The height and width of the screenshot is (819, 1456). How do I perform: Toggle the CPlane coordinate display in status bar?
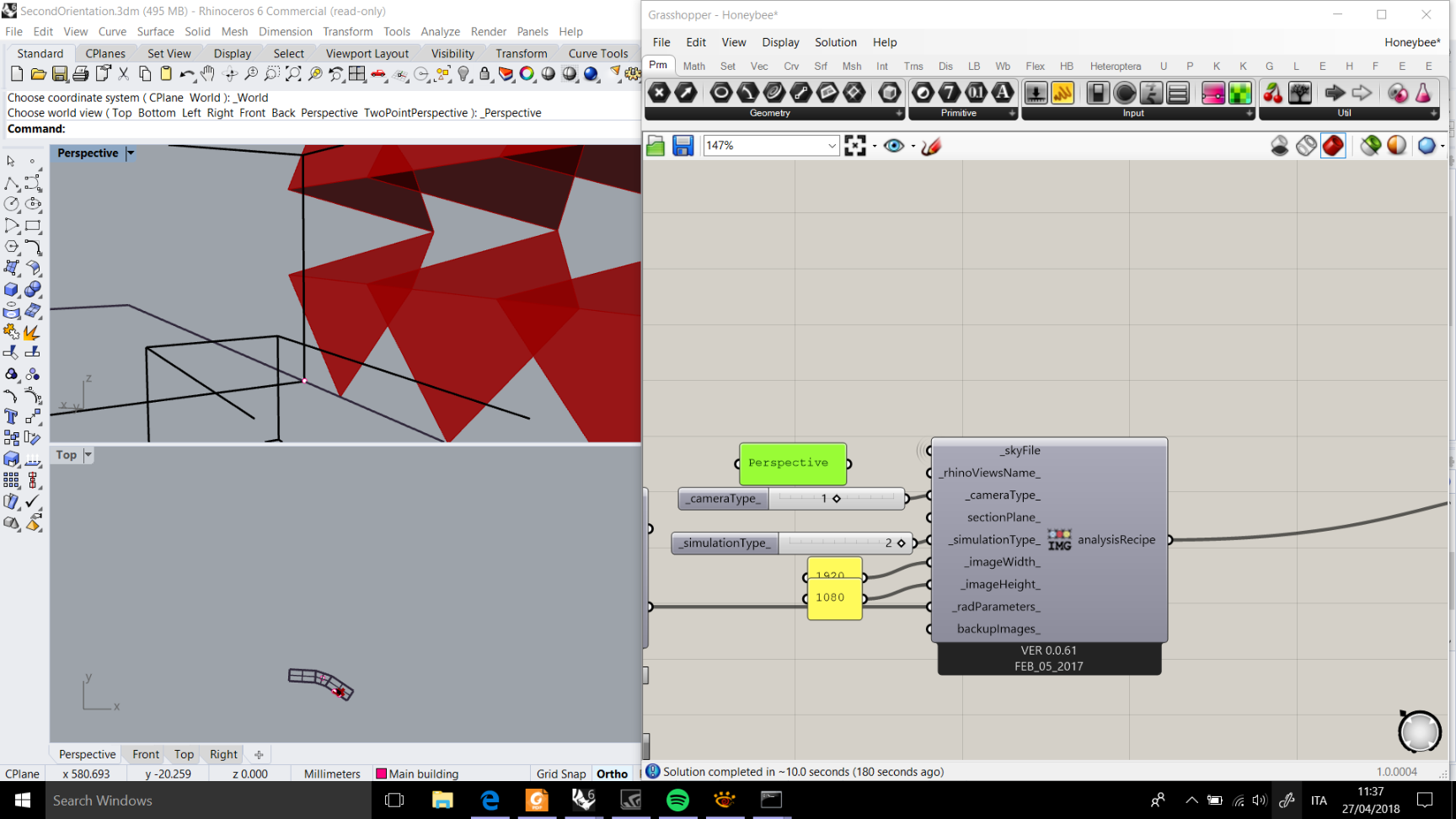(x=23, y=773)
